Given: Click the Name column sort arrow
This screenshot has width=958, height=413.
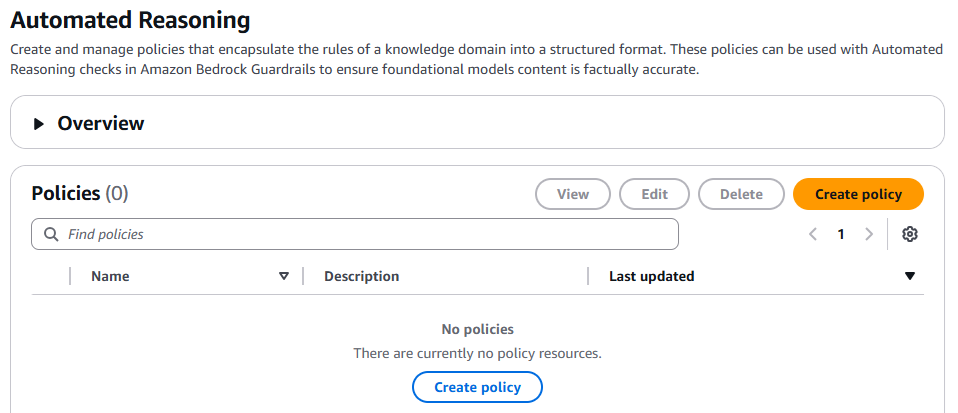Looking at the screenshot, I should [x=284, y=277].
